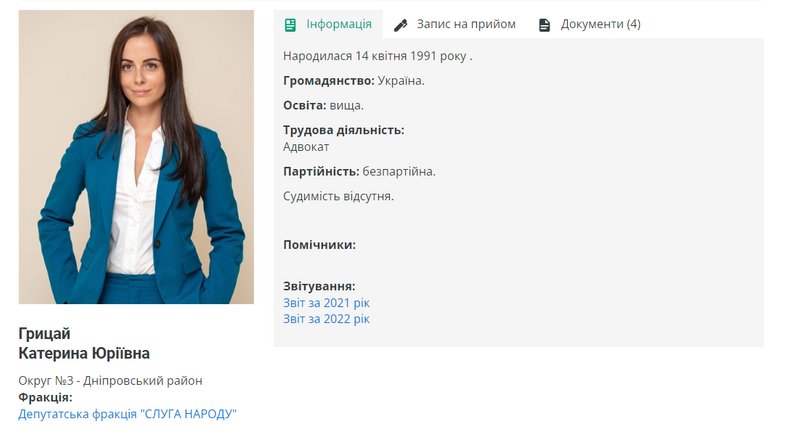This screenshot has width=794, height=446.
Task: Open the Звіт за 2021 рік link
Action: point(326,303)
